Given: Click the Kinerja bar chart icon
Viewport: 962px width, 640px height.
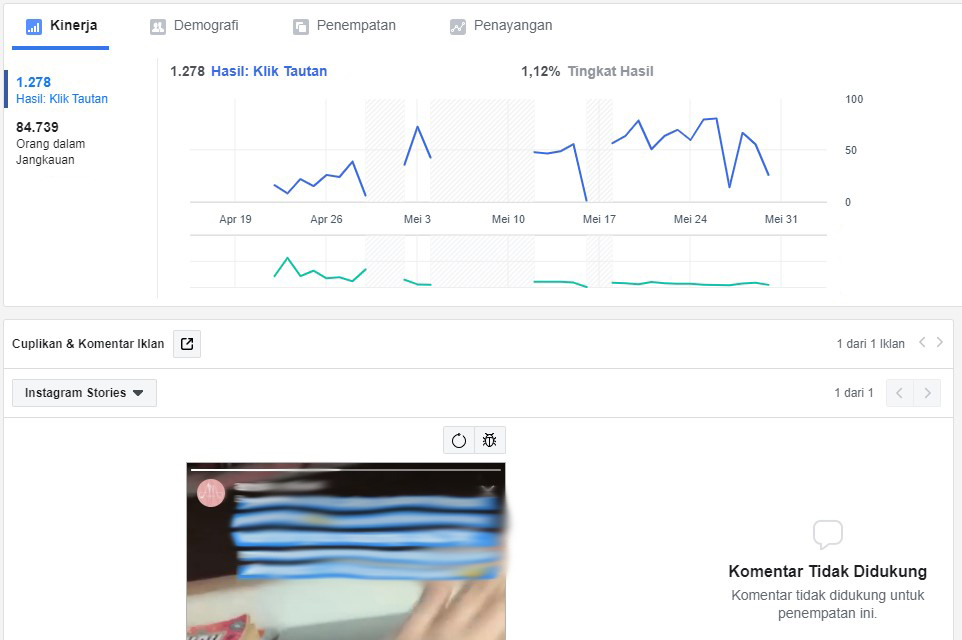Looking at the screenshot, I should pyautogui.click(x=34, y=26).
